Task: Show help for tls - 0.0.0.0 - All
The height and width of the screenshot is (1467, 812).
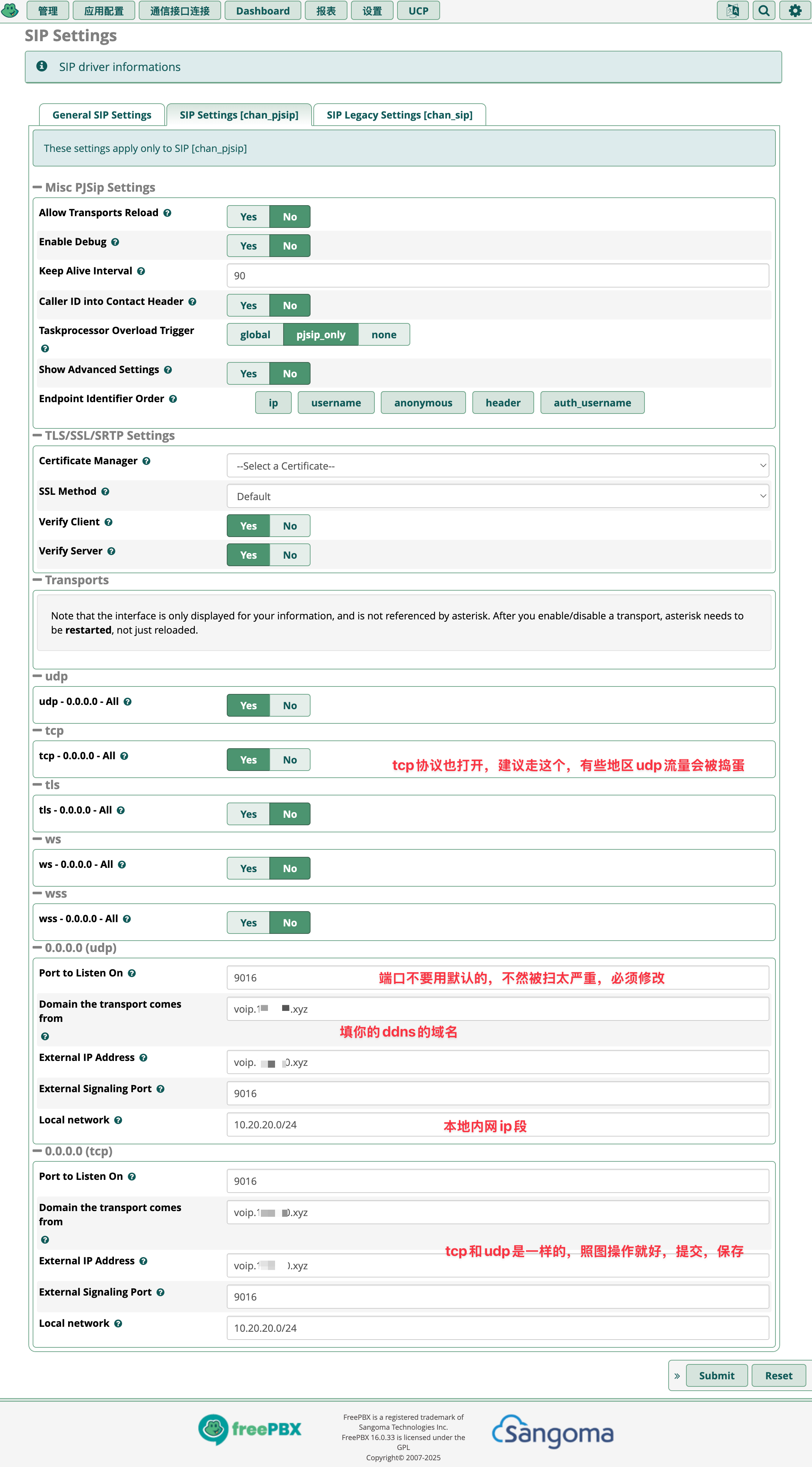Action: (121, 810)
